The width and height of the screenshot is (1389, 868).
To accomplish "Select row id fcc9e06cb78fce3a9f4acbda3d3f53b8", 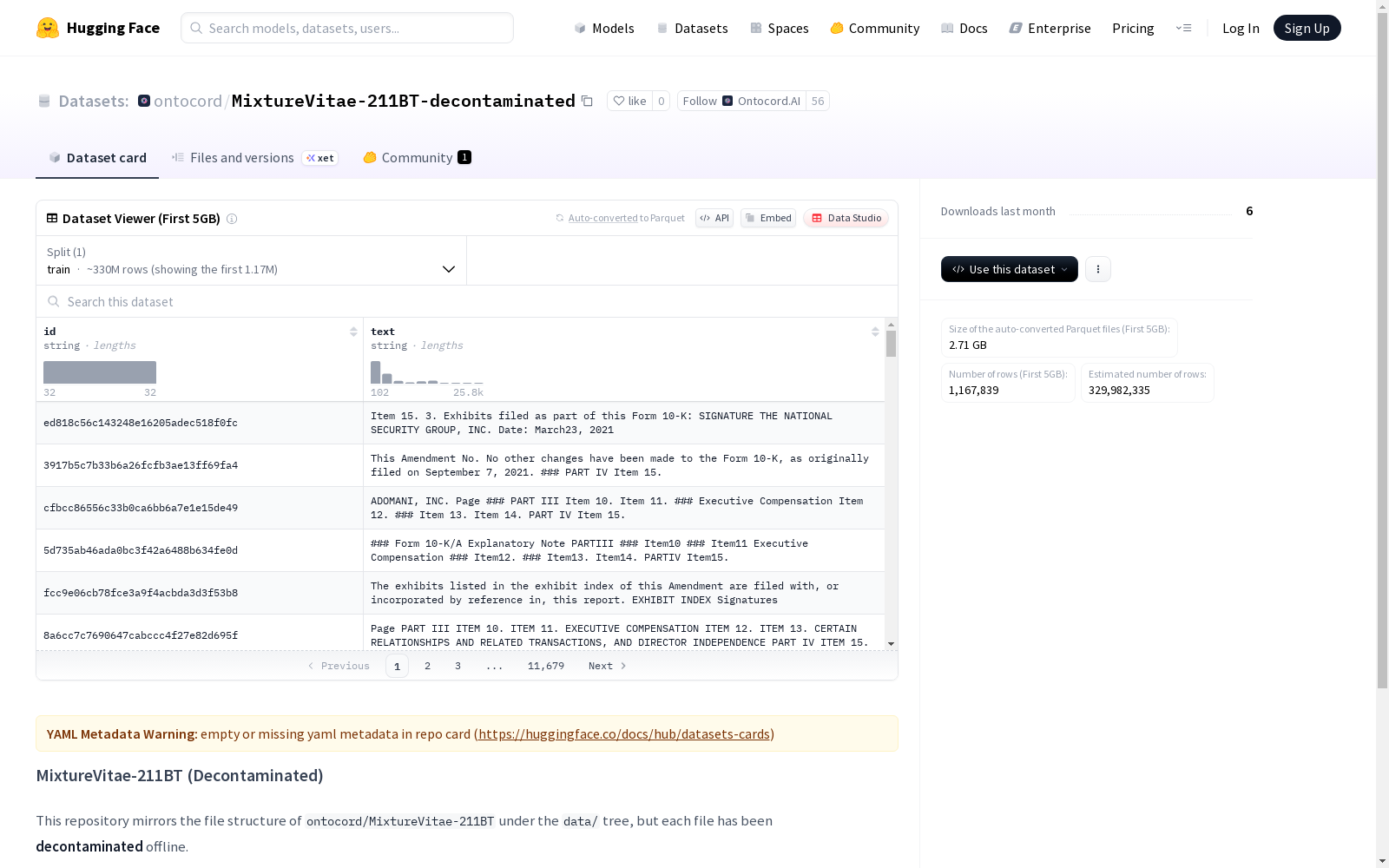I will [x=141, y=593].
